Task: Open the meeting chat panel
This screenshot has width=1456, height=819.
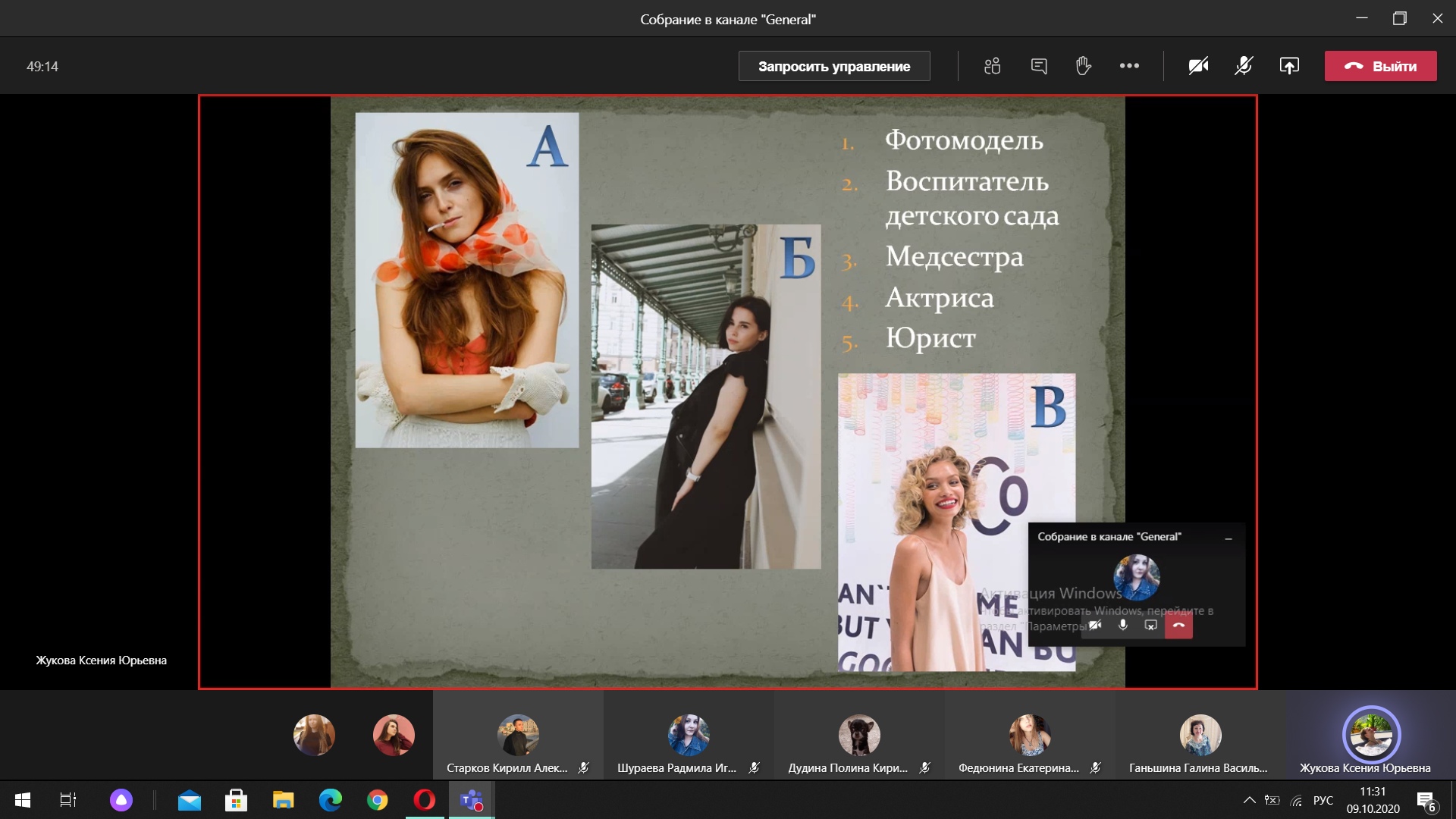Action: pos(1039,66)
